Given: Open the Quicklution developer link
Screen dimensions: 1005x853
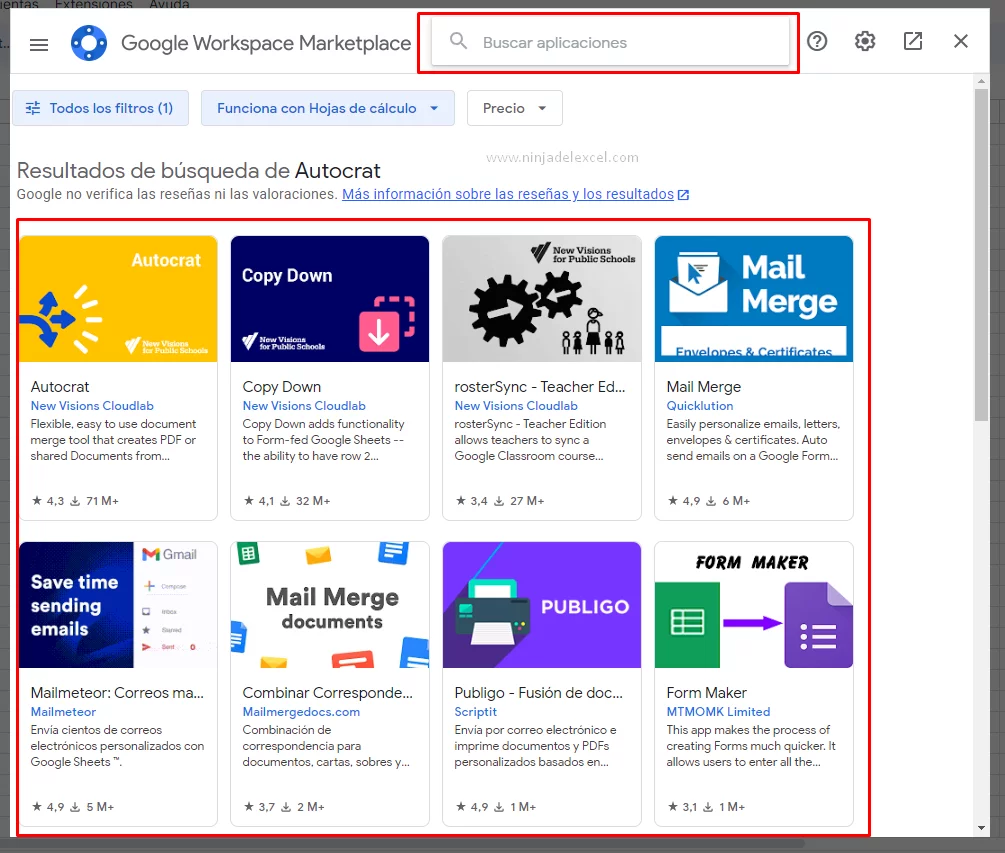Looking at the screenshot, I should (x=700, y=406).
